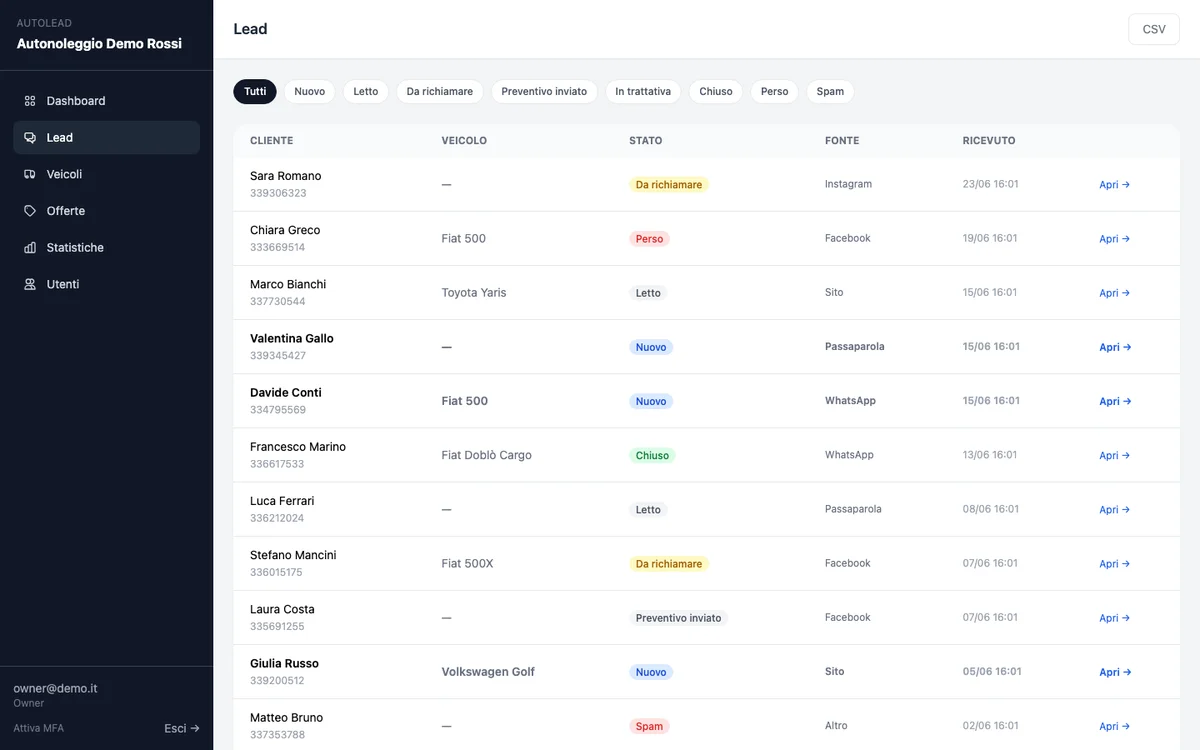This screenshot has width=1200, height=750.
Task: View the Statistiche section
Action: coord(107,248)
